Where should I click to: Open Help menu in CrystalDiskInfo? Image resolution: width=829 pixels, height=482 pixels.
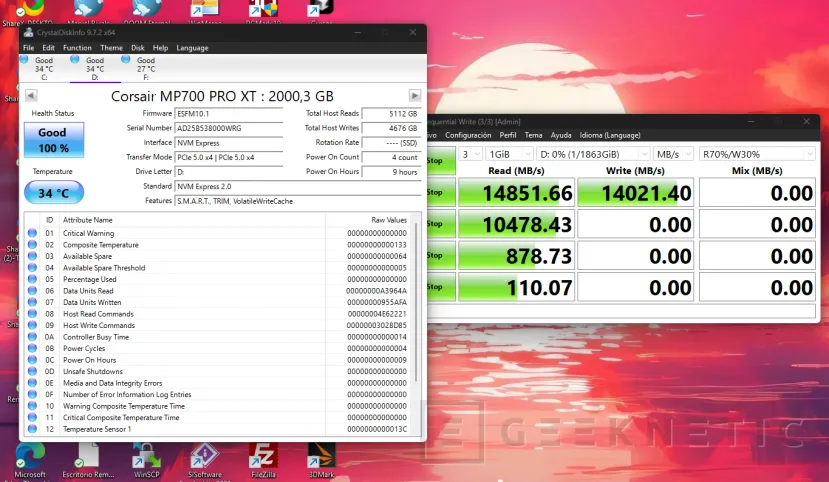[x=160, y=48]
